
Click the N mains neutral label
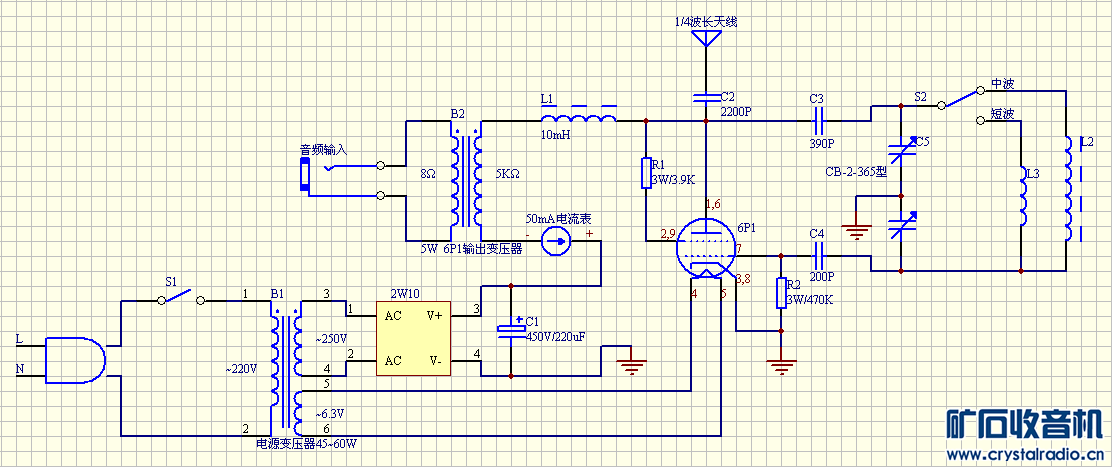click(19, 368)
